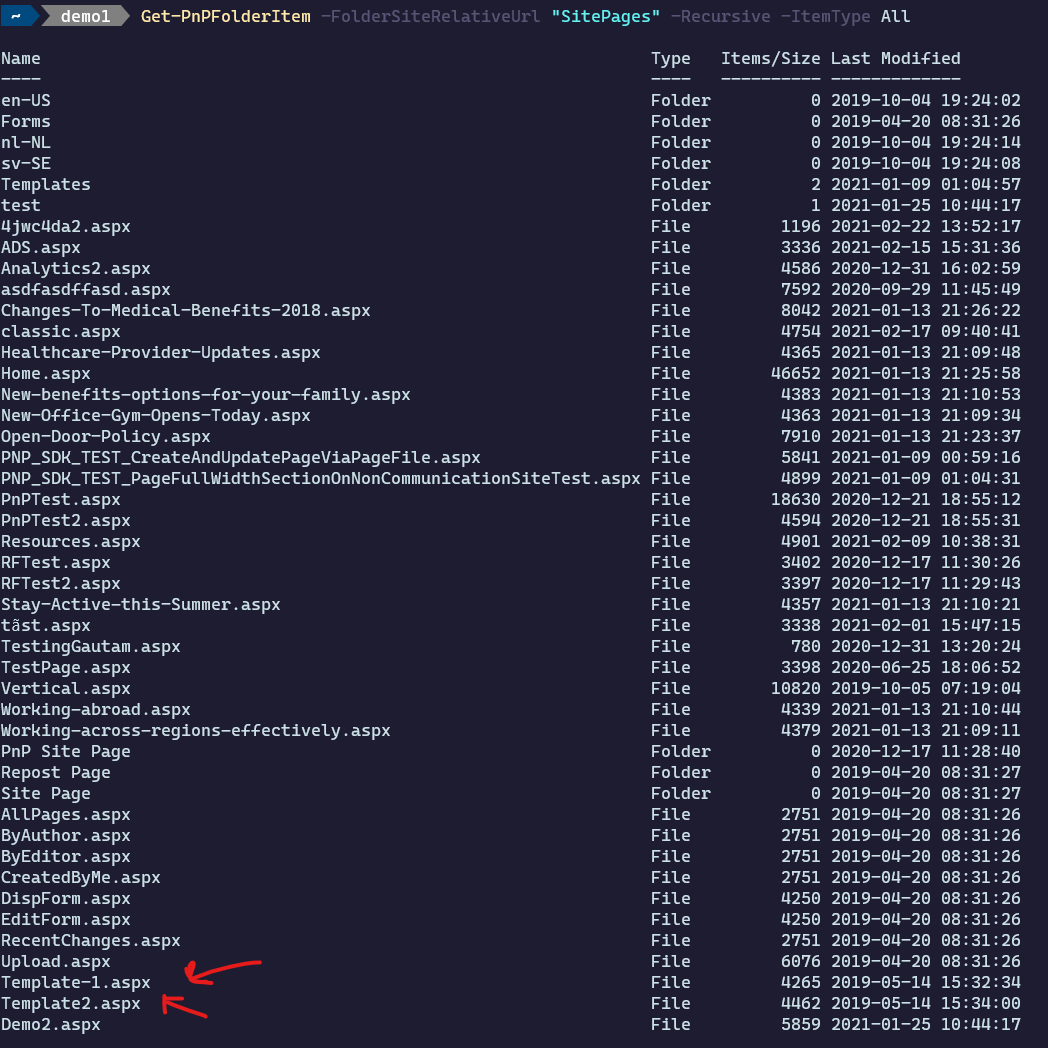Select the Repost Page folder

coord(55,773)
